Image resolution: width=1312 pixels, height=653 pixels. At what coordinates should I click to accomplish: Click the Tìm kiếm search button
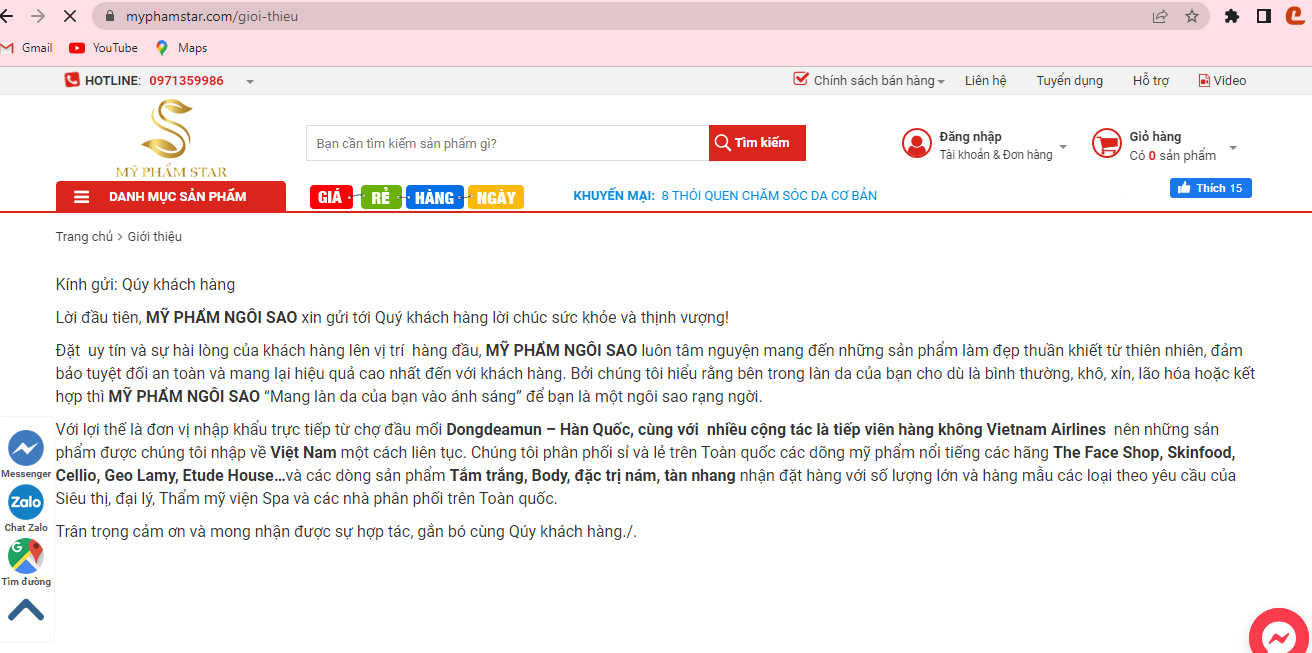(757, 143)
